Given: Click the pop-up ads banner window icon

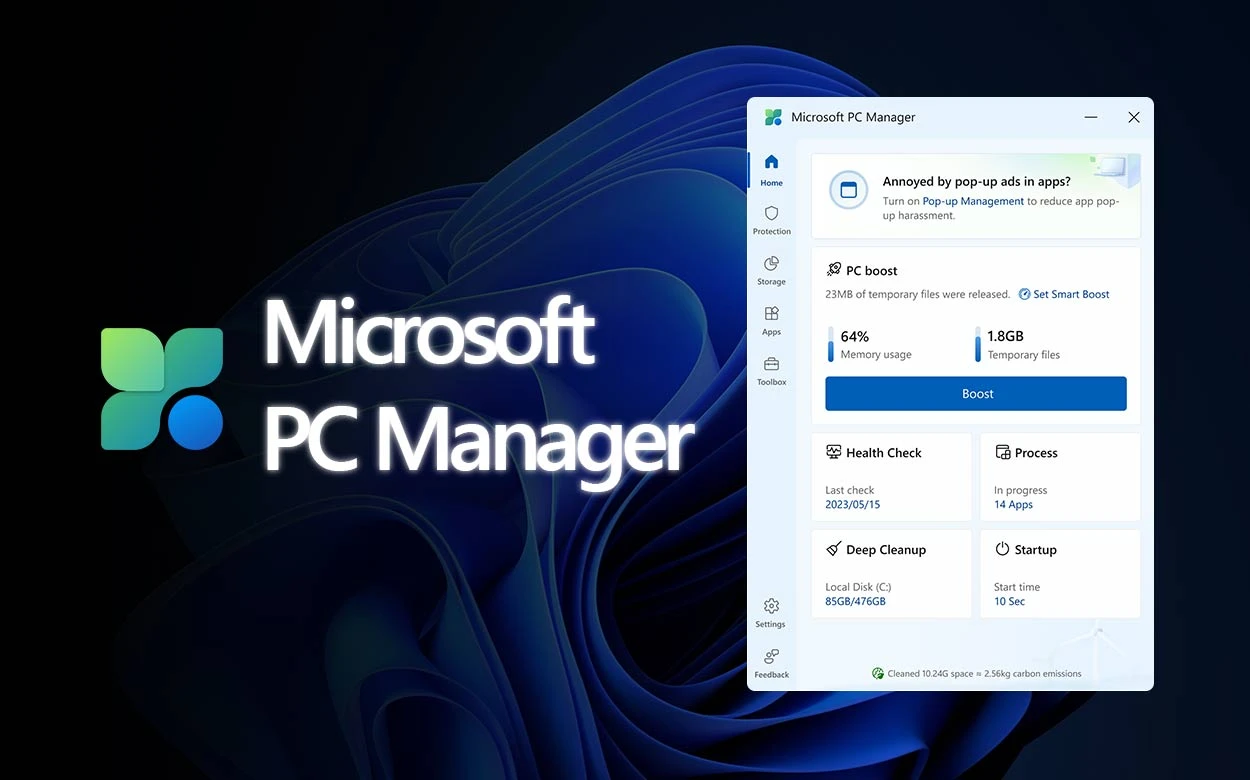Looking at the screenshot, I should point(849,190).
